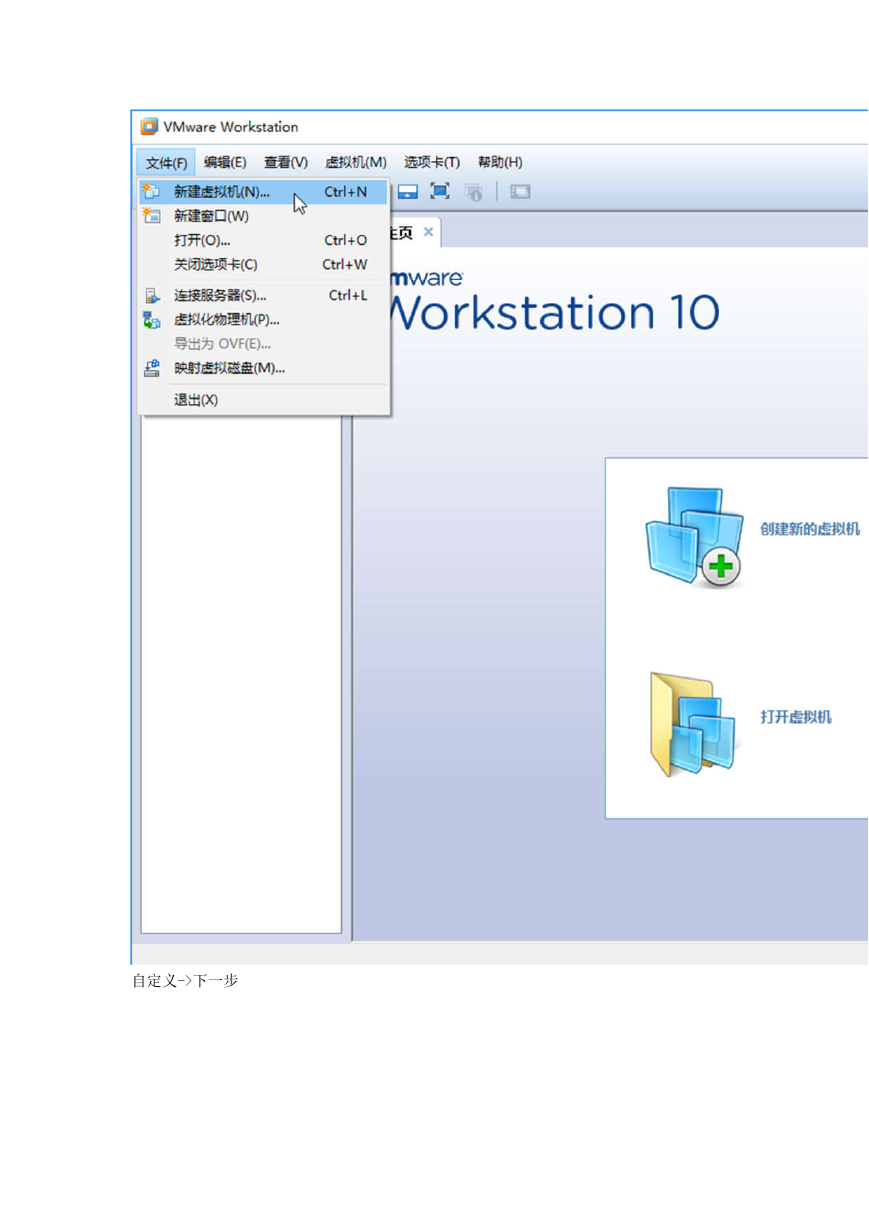Image resolution: width=869 pixels, height=1228 pixels.
Task: Click the grayed thumbnail bar toolbar icon
Action: (520, 192)
